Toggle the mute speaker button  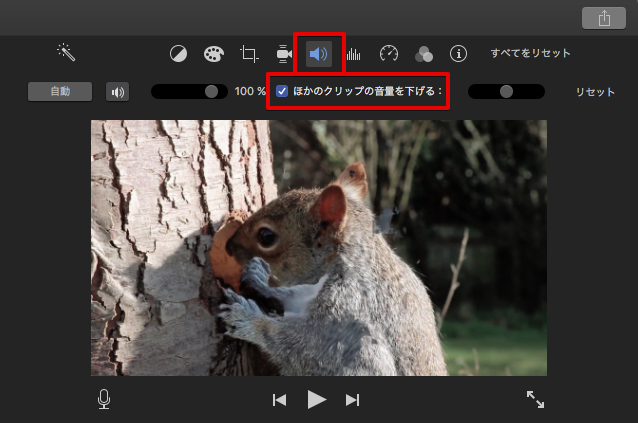point(117,92)
